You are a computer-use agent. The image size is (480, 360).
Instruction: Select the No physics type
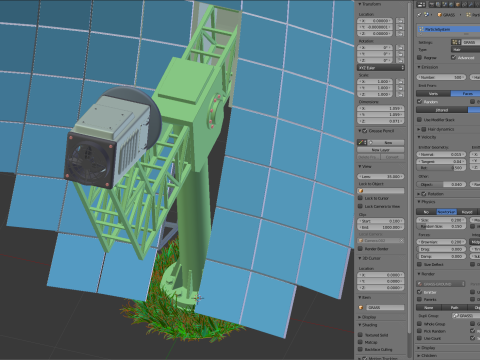(426, 212)
